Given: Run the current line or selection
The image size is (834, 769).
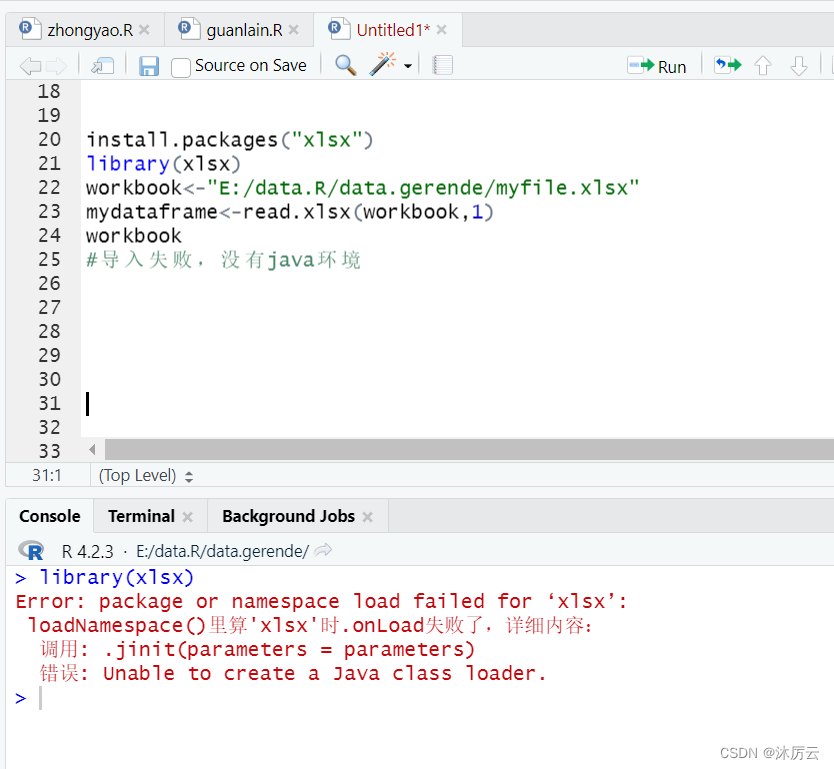Looking at the screenshot, I should (656, 66).
